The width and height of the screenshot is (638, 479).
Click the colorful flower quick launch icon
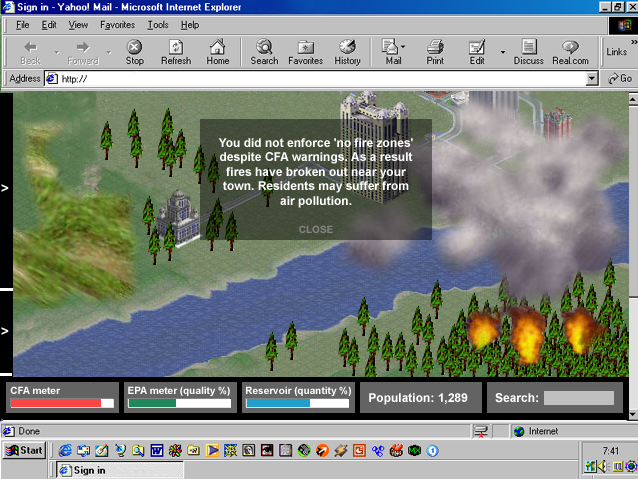tap(175, 451)
